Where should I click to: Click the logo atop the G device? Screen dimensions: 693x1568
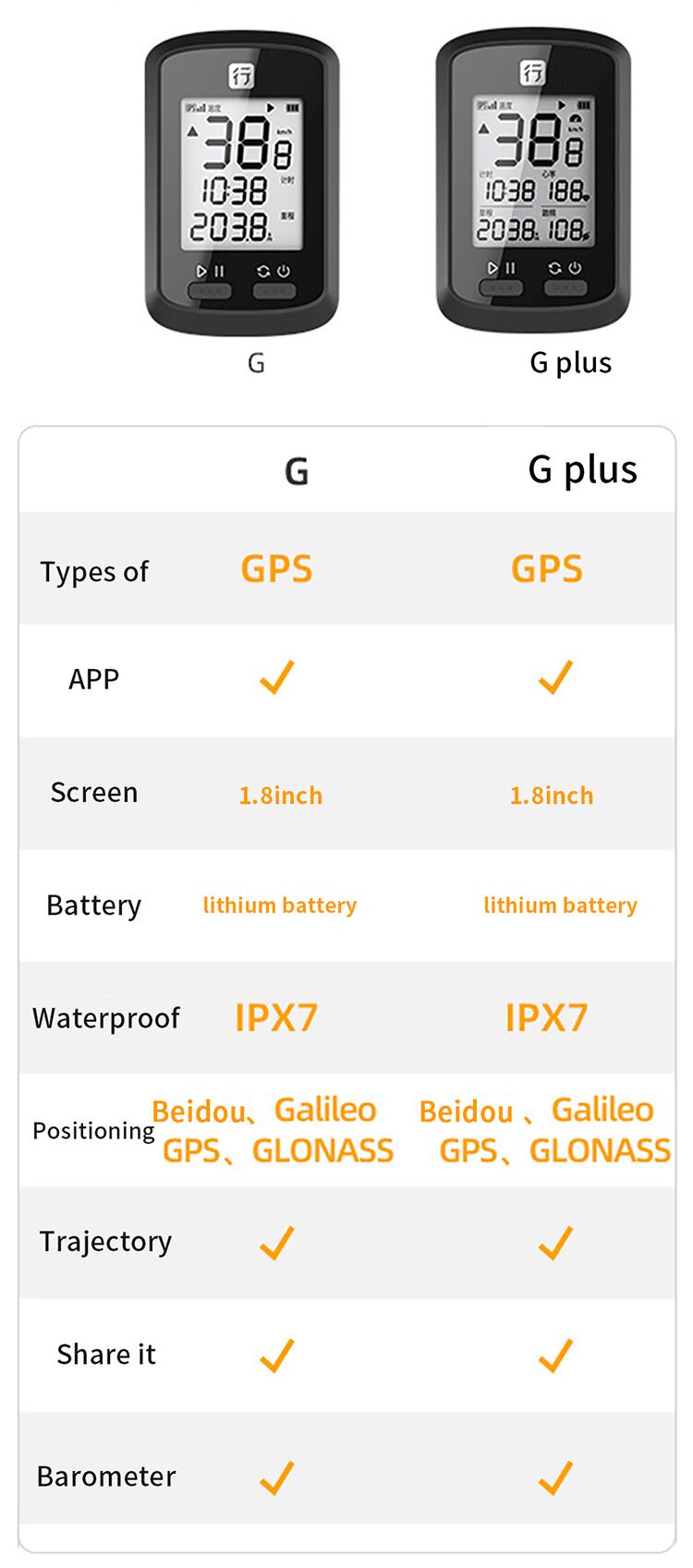point(241,75)
